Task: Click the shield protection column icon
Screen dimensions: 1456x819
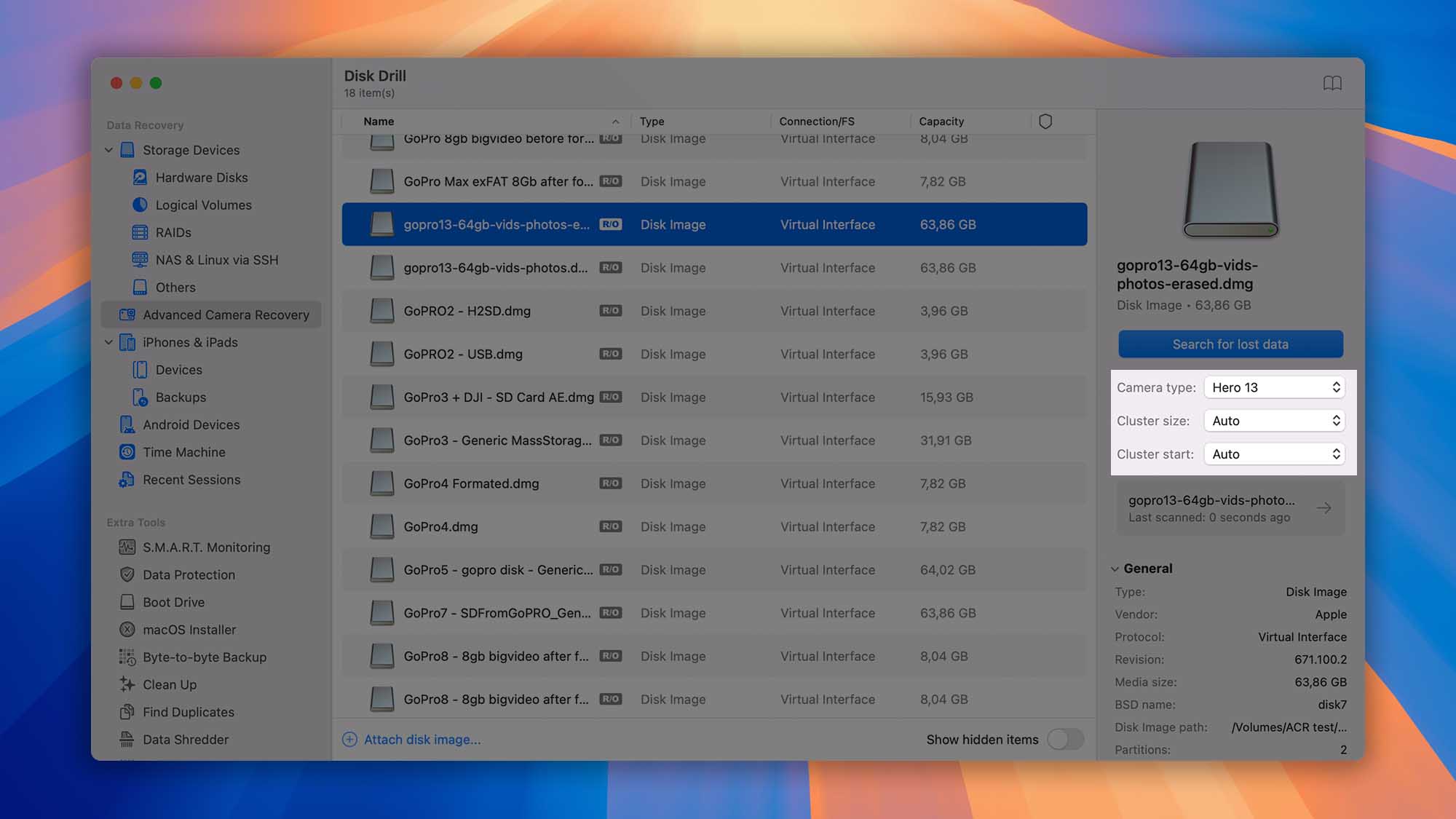Action: pyautogui.click(x=1045, y=122)
